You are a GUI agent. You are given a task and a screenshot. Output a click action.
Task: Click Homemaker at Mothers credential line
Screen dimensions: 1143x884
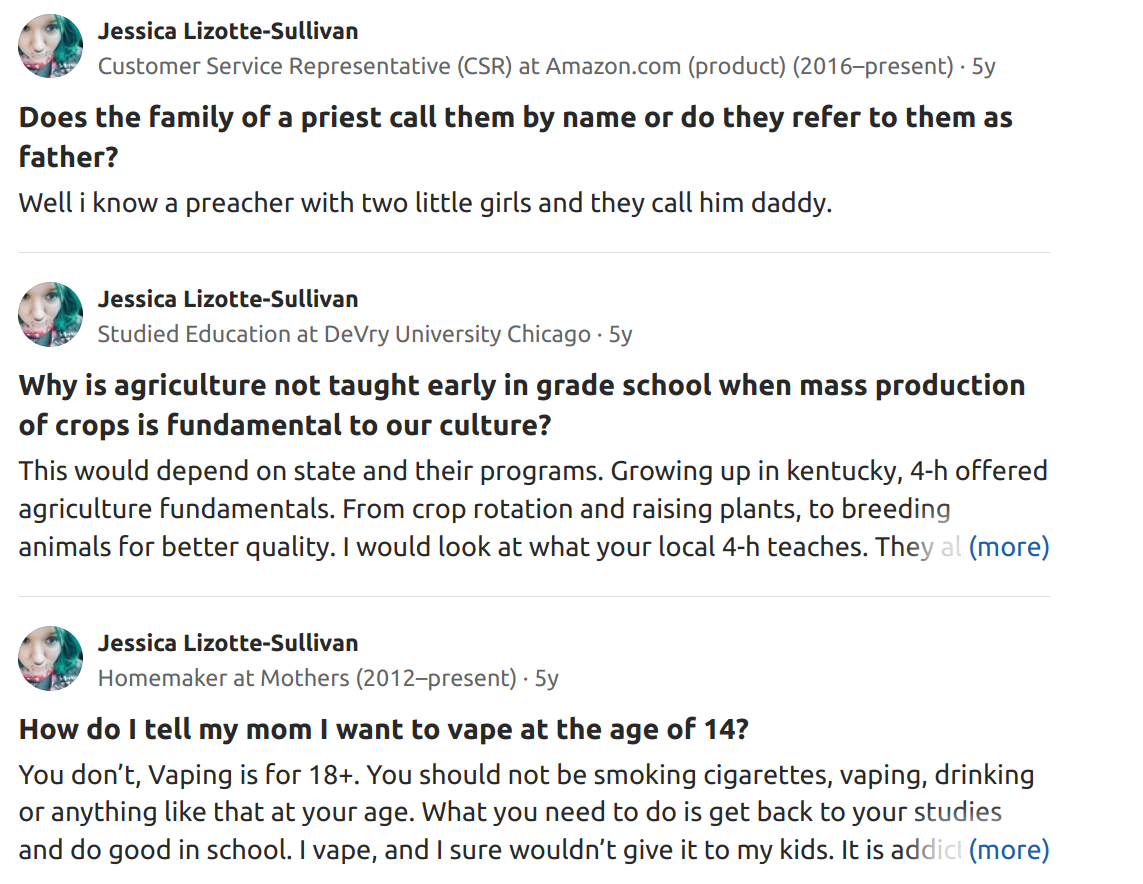307,678
